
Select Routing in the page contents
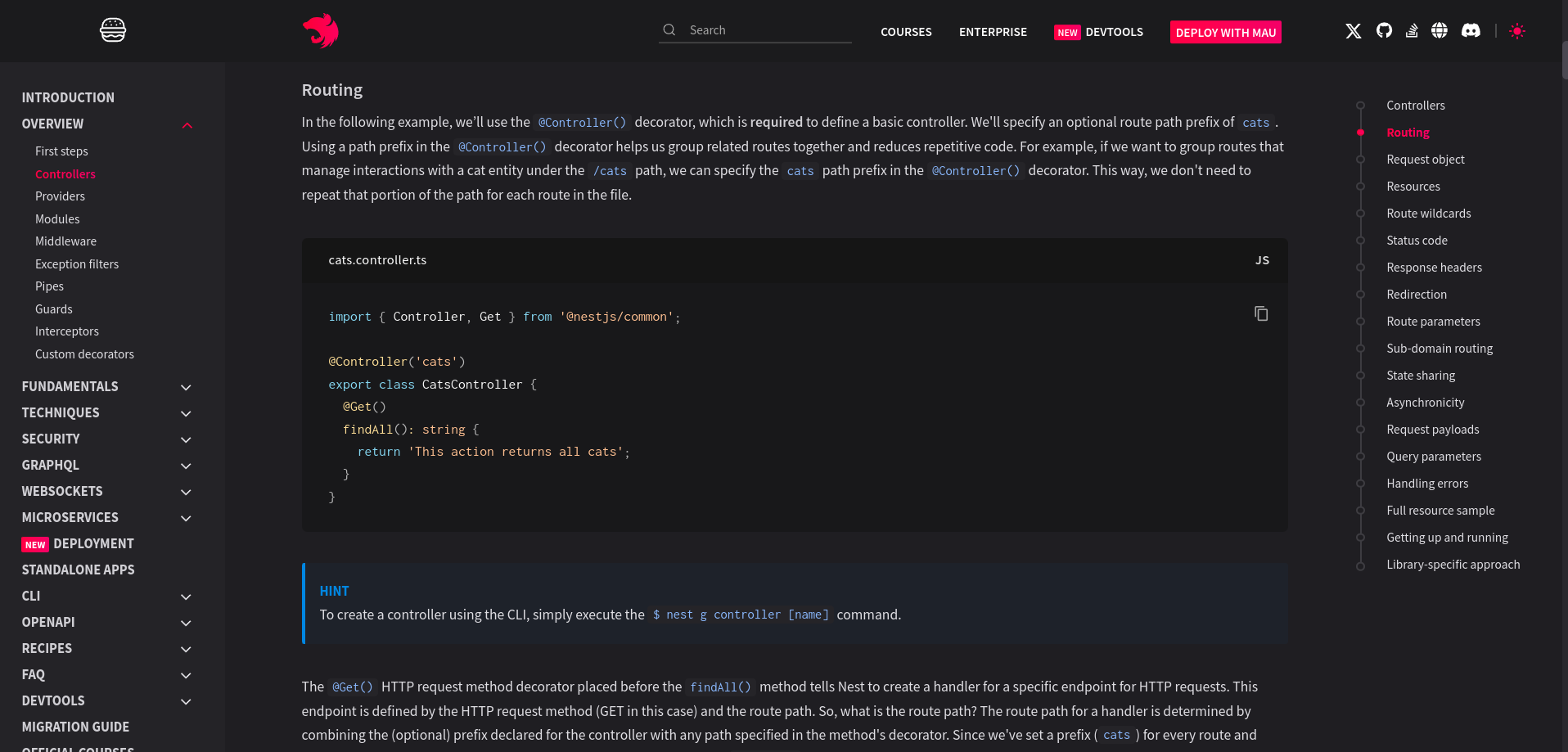coord(1408,132)
